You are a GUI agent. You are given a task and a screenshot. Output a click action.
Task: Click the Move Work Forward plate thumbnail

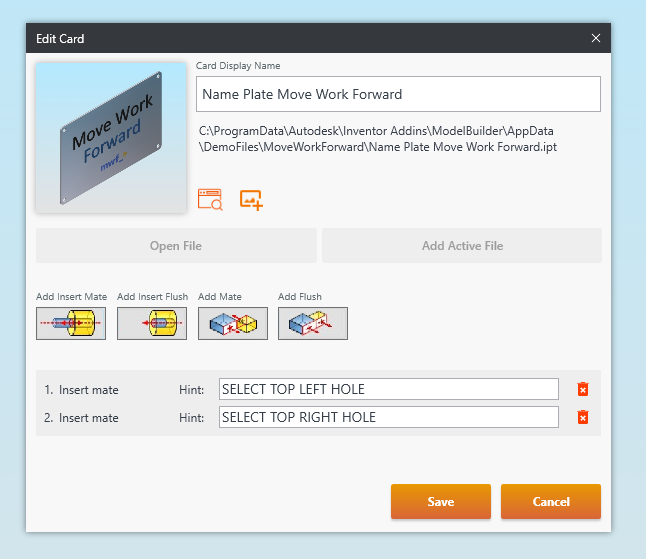pos(111,138)
